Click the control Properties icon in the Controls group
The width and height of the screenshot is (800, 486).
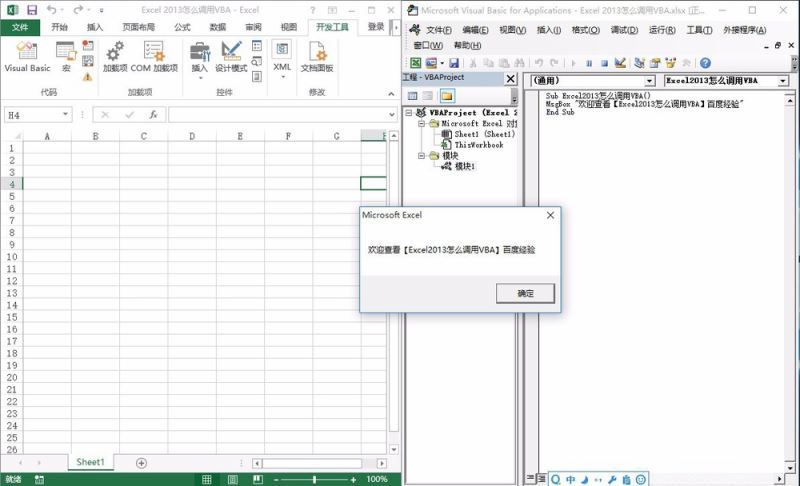click(257, 46)
